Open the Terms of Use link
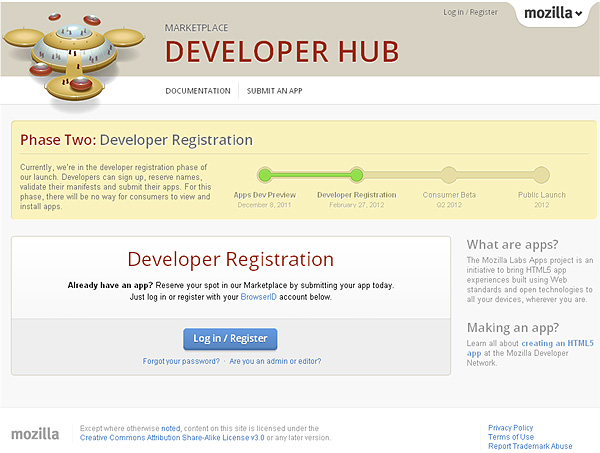Image resolution: width=600 pixels, height=453 pixels. pos(511,437)
